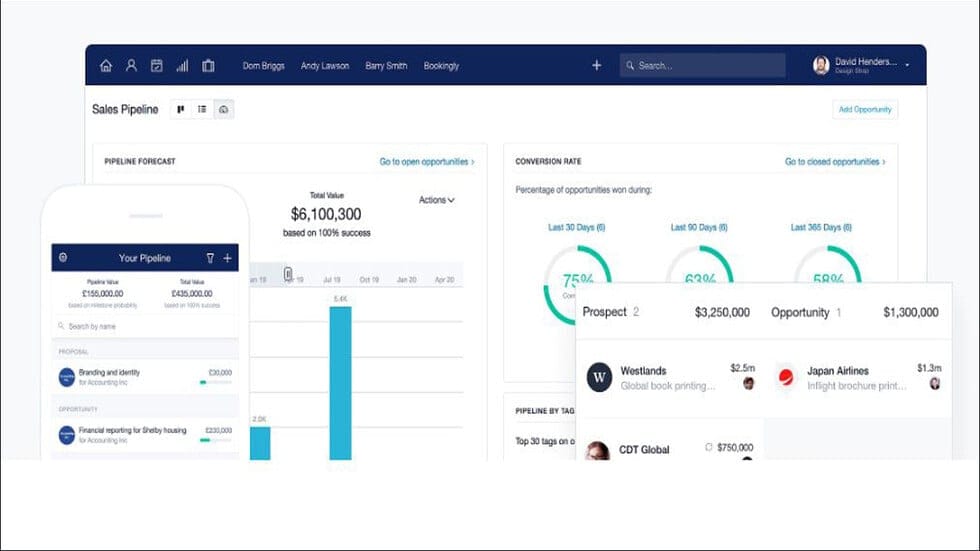Click the mobile Search by name field

tap(145, 326)
